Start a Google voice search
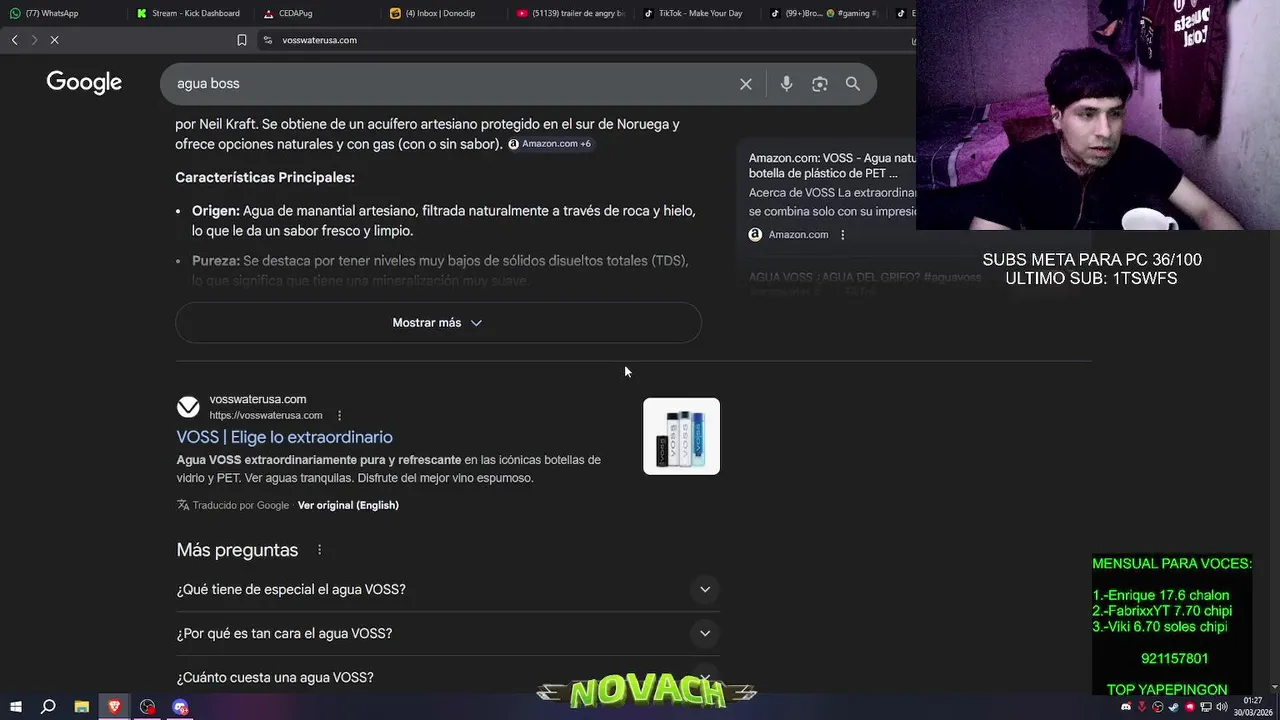Viewport: 1280px width, 720px height. pos(786,84)
